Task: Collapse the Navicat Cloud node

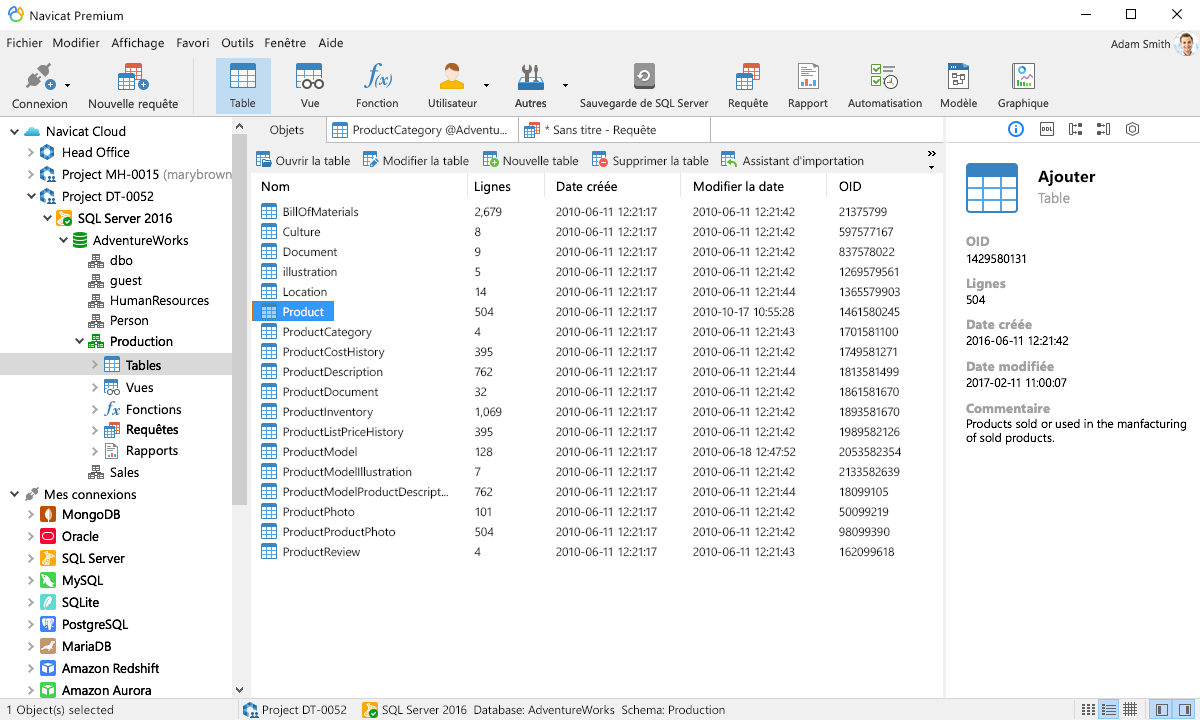Action: (x=15, y=131)
